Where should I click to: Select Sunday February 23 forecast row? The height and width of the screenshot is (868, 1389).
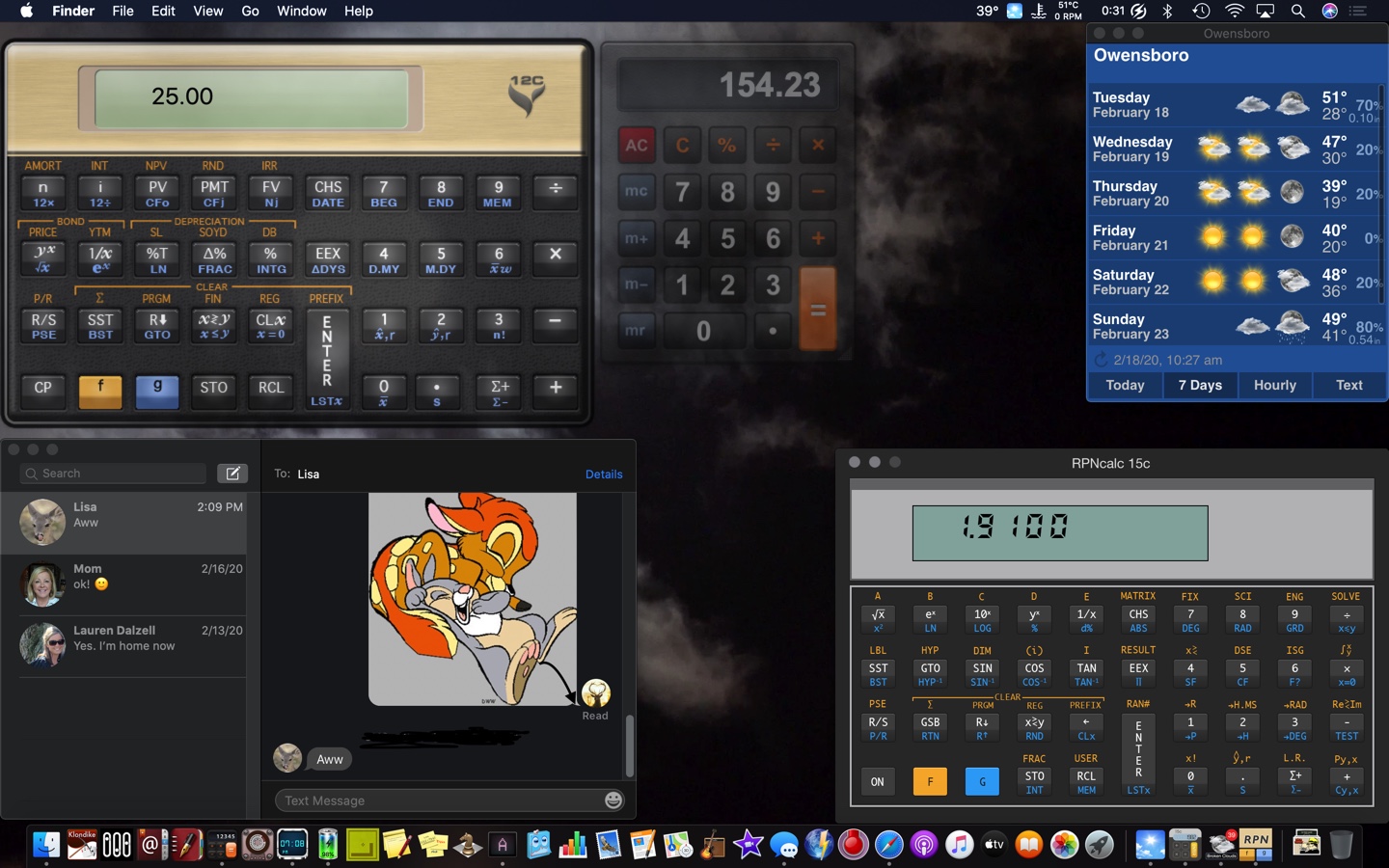pyautogui.click(x=1237, y=326)
